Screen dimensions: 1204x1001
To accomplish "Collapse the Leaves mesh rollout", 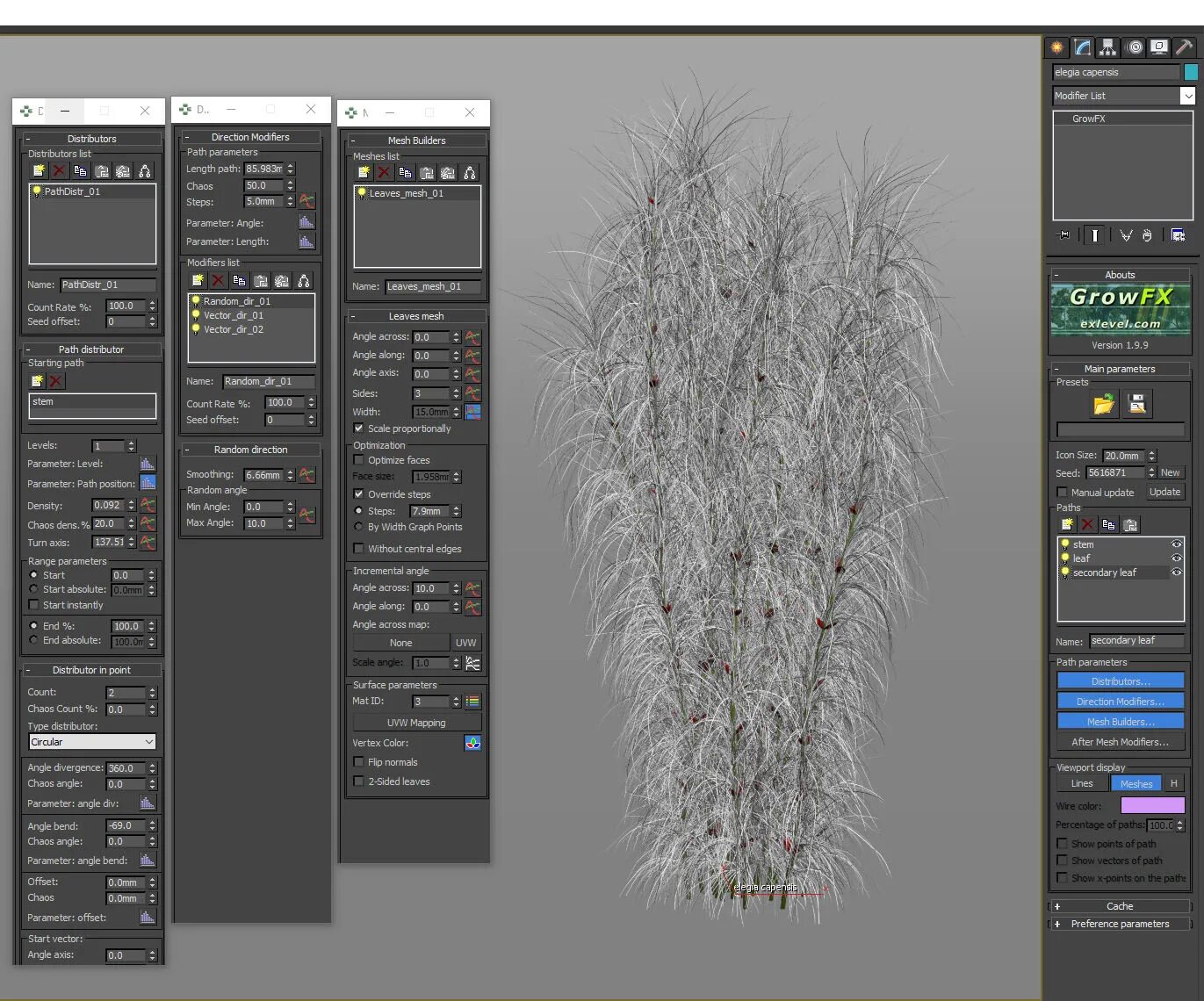I will [416, 316].
